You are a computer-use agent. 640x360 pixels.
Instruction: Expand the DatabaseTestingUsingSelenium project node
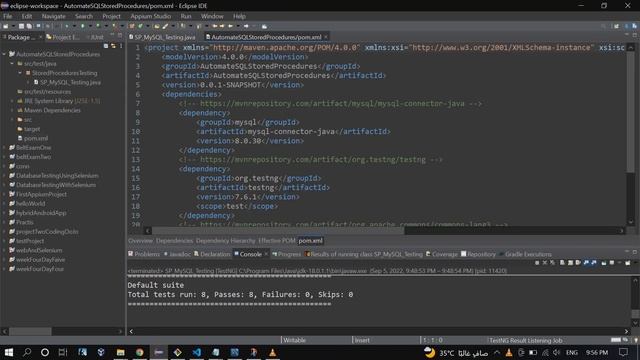[4, 176]
